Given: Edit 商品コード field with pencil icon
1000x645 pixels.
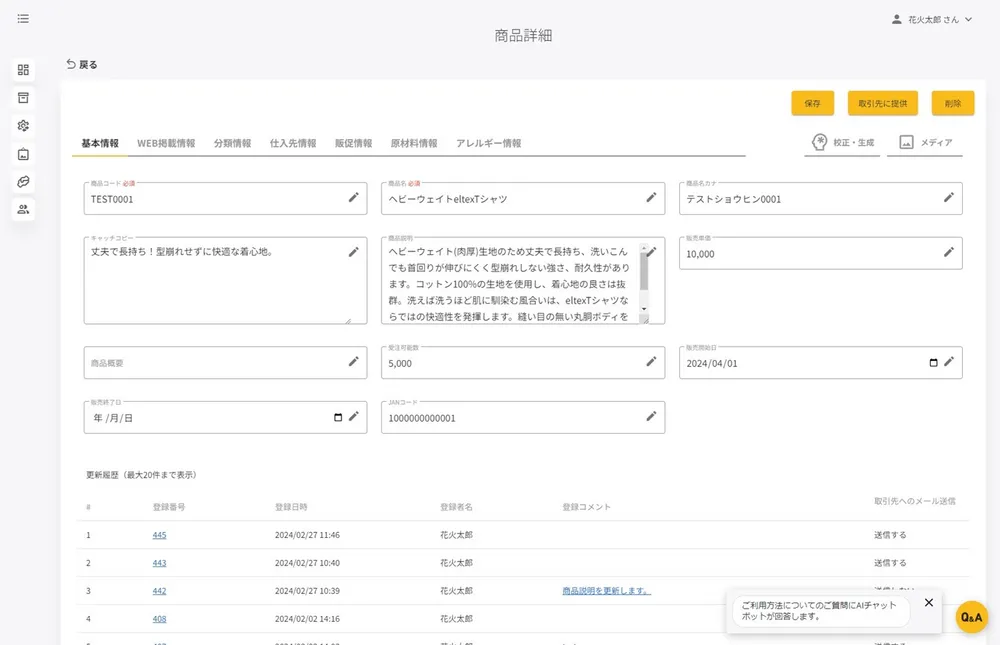Looking at the screenshot, I should (353, 198).
